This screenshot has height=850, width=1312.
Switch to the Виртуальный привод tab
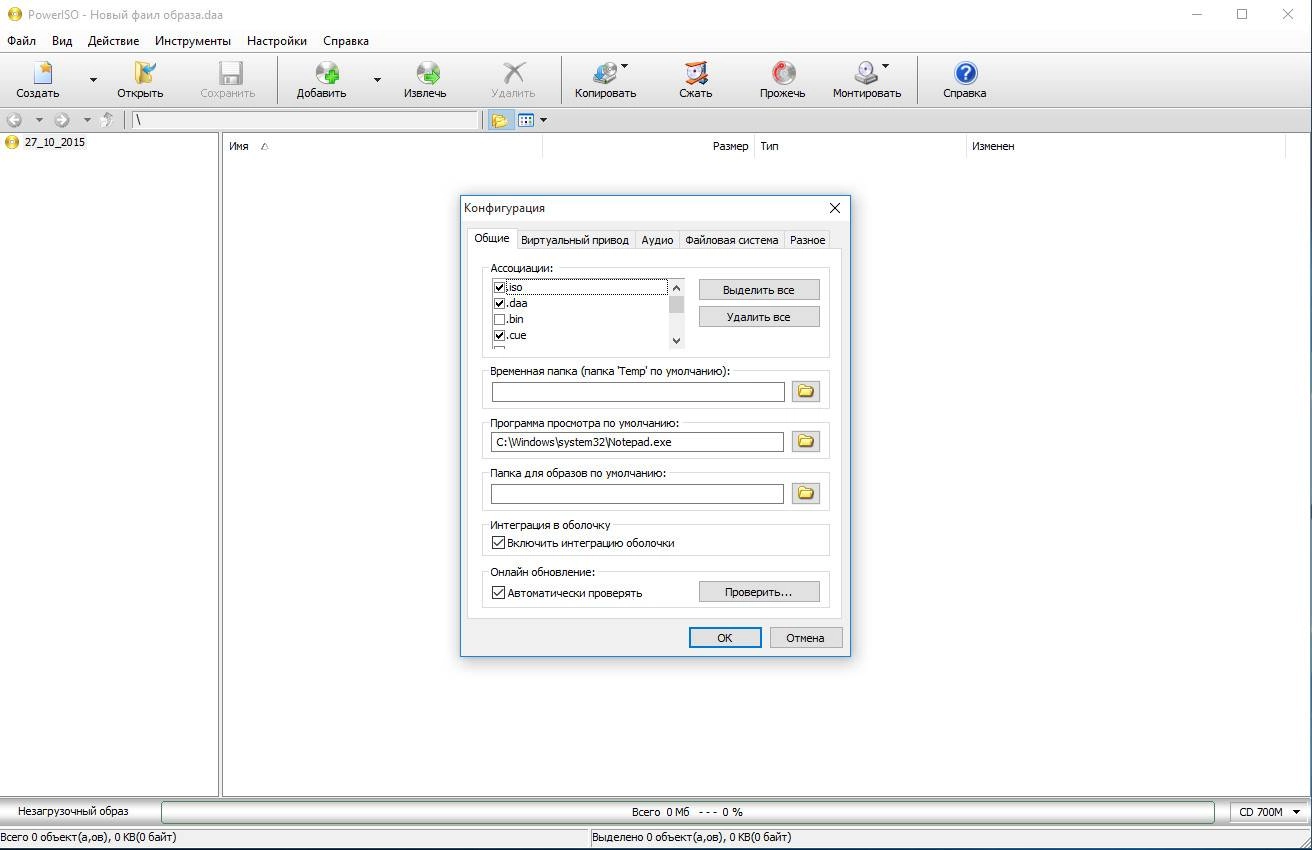coord(575,240)
